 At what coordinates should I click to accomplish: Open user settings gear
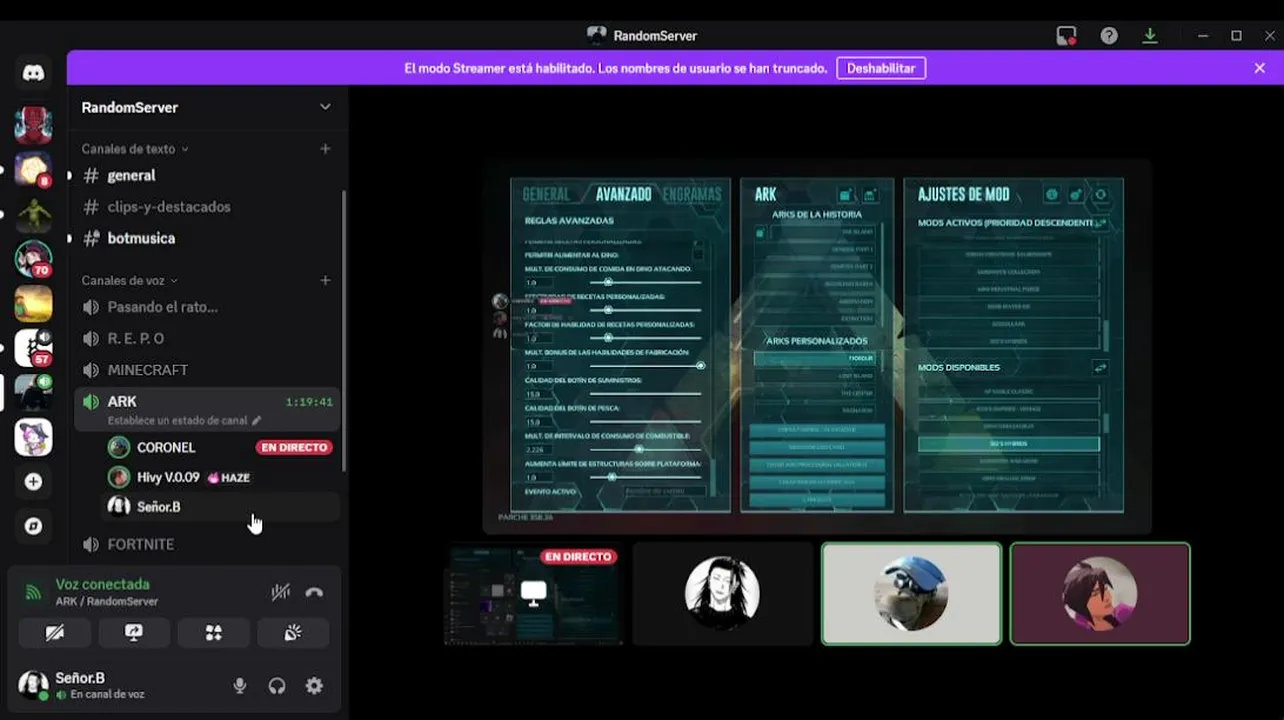tap(314, 686)
